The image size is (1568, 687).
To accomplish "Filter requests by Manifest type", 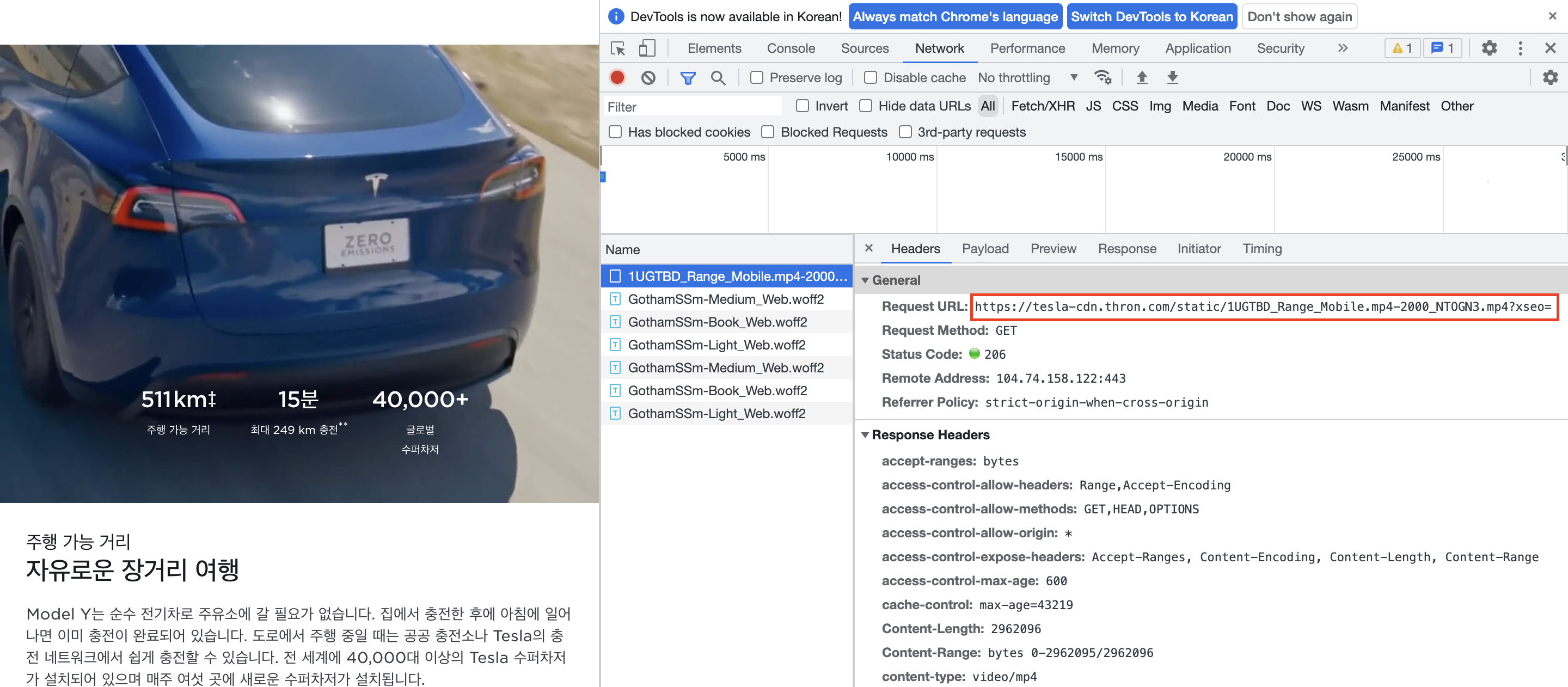I will click(x=1404, y=106).
